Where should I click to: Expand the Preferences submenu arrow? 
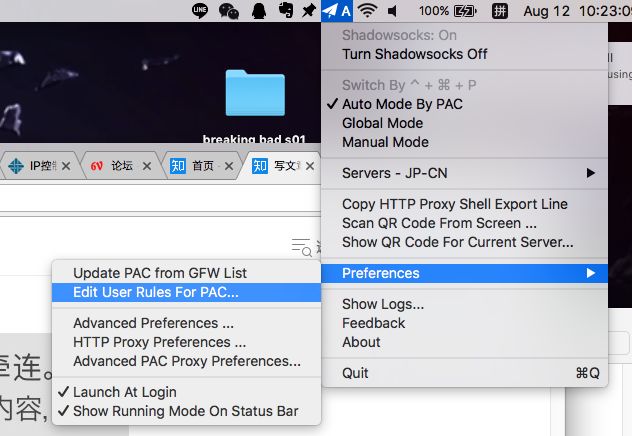point(590,273)
